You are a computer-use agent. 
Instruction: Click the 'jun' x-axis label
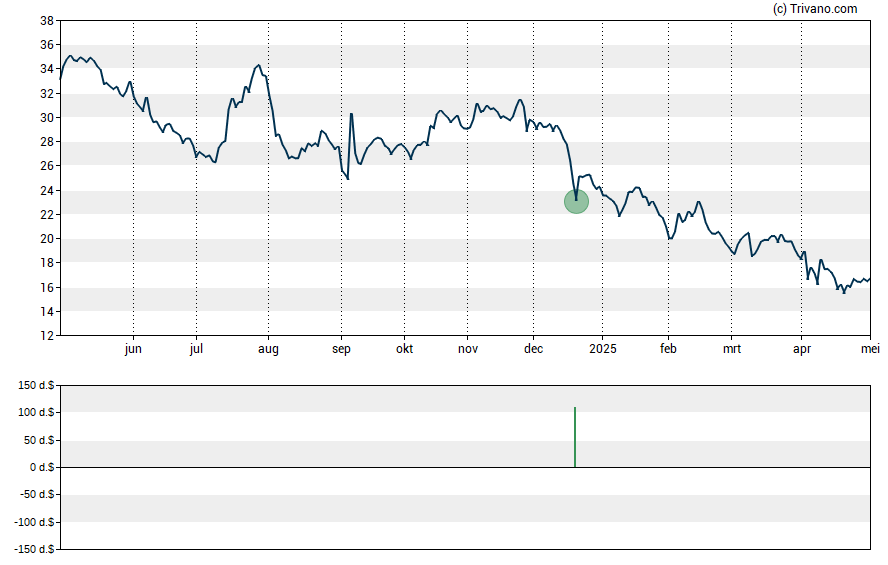click(133, 349)
